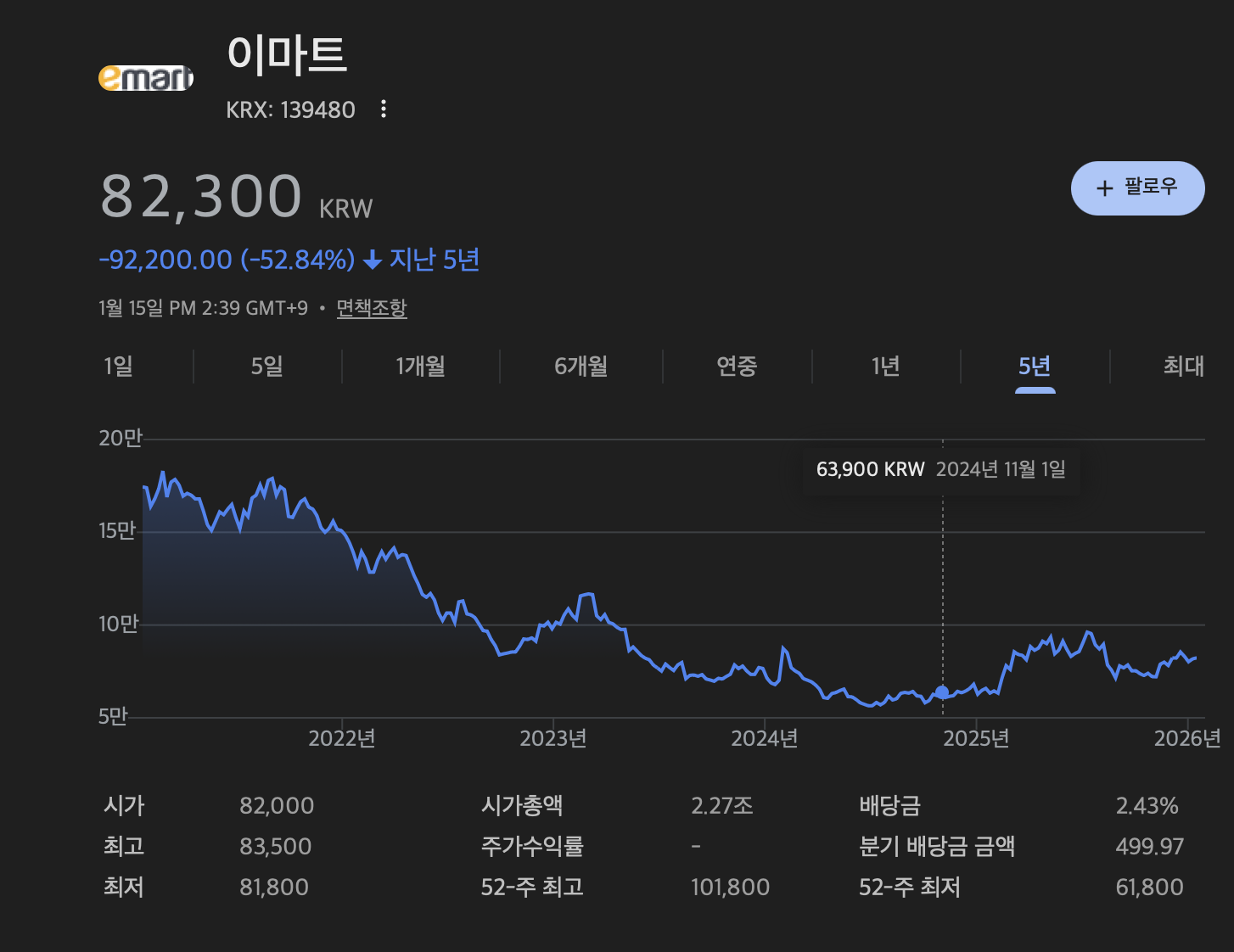
Task: View the 1년 chart range
Action: pos(885,367)
